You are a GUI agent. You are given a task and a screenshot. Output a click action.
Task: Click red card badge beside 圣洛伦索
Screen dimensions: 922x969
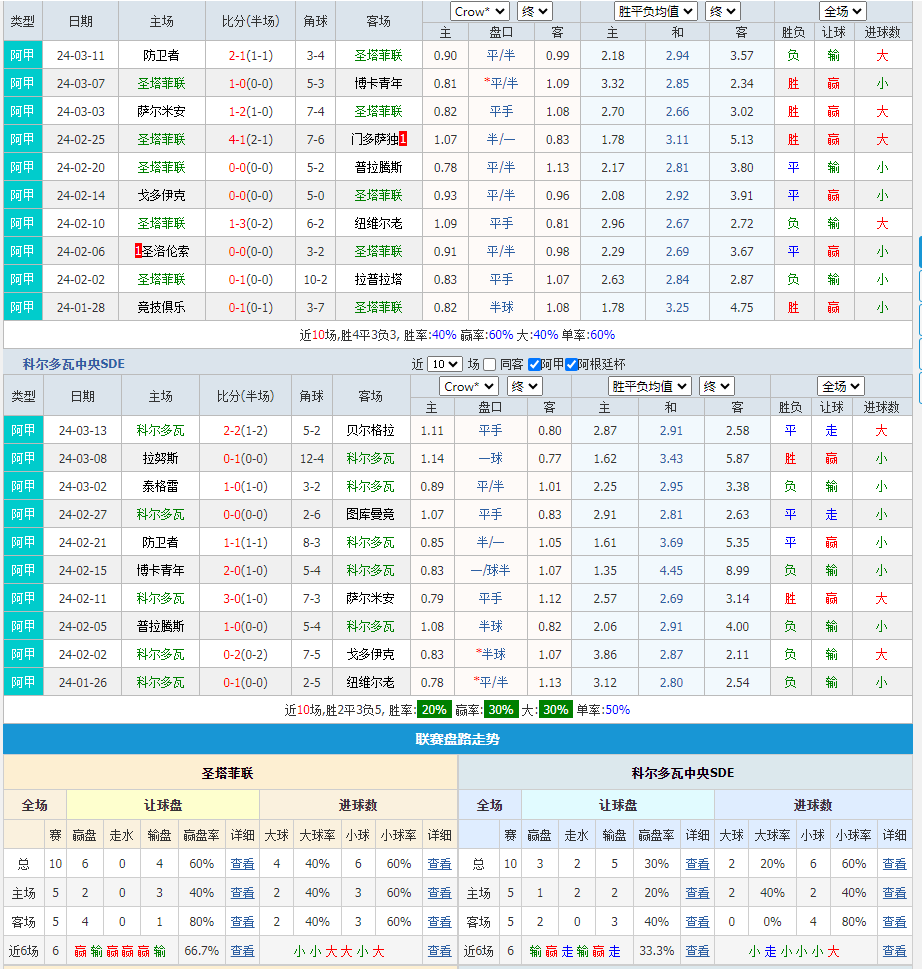point(138,251)
